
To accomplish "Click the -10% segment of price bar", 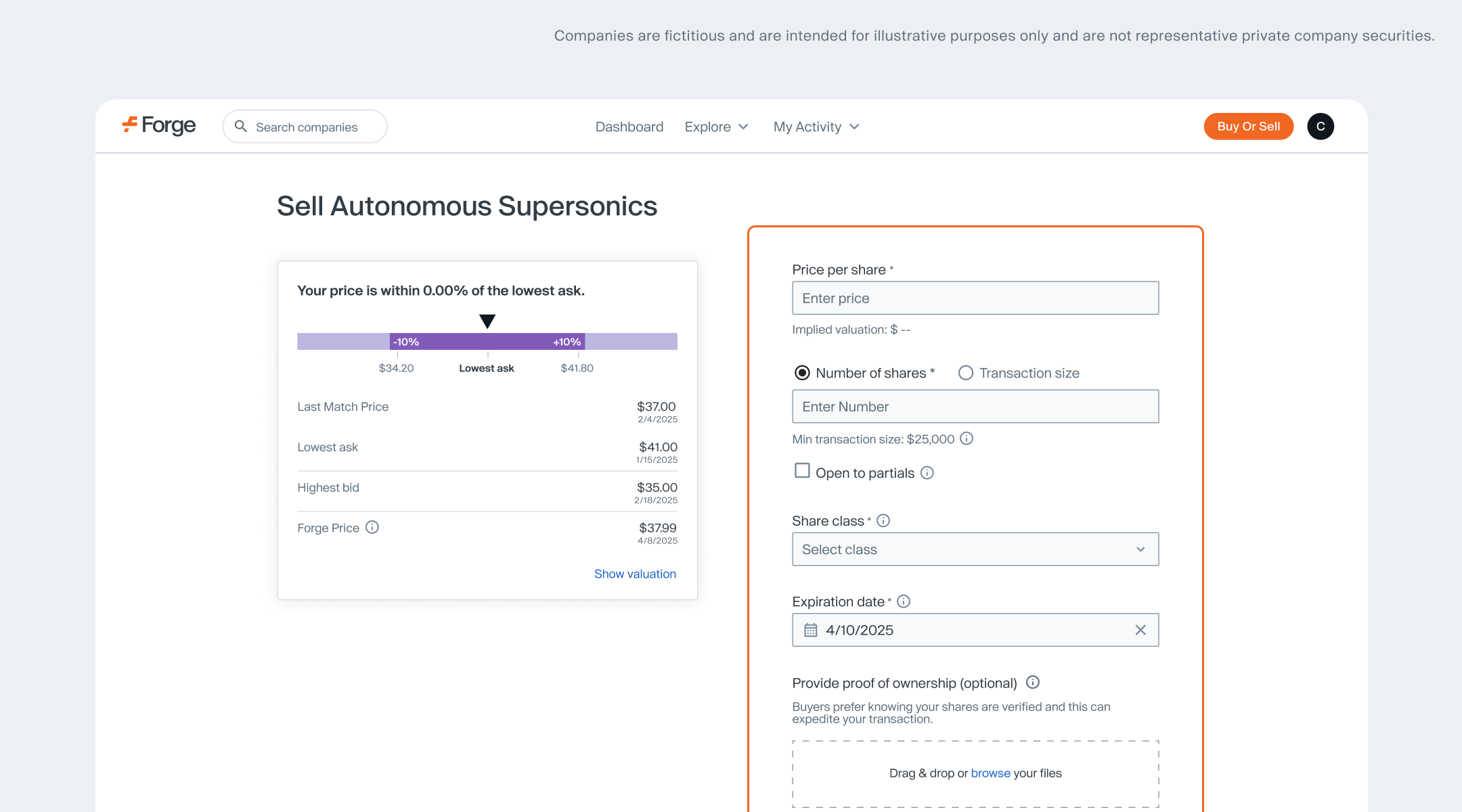I will [406, 342].
